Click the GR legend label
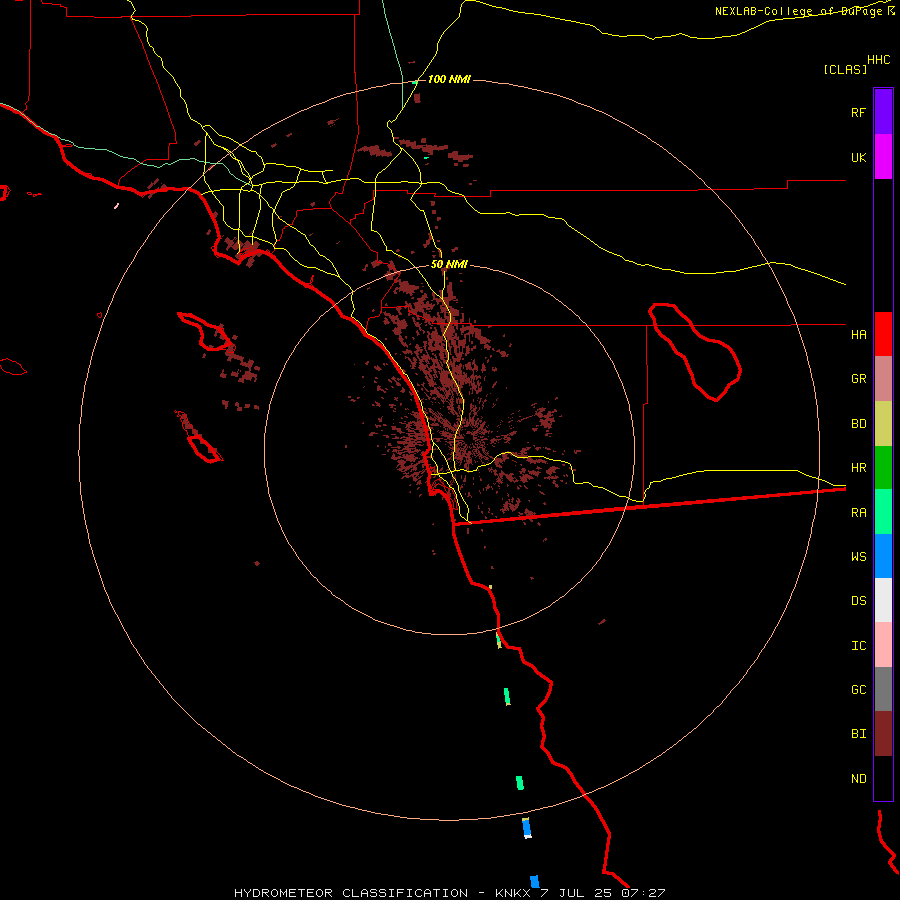This screenshot has height=900, width=900. [858, 379]
